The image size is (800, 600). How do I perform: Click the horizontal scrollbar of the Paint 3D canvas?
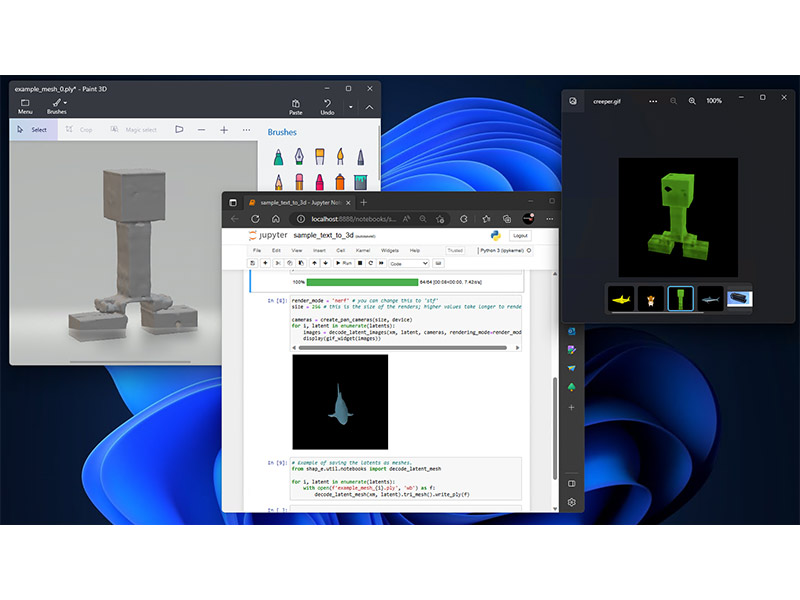130,362
